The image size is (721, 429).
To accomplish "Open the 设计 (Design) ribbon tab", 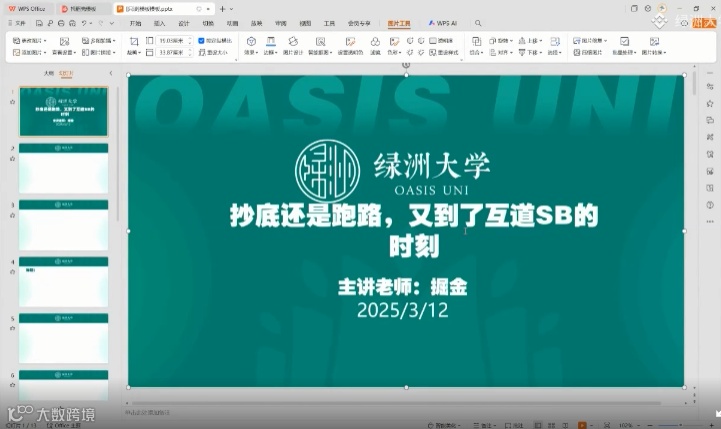I will coord(183,23).
